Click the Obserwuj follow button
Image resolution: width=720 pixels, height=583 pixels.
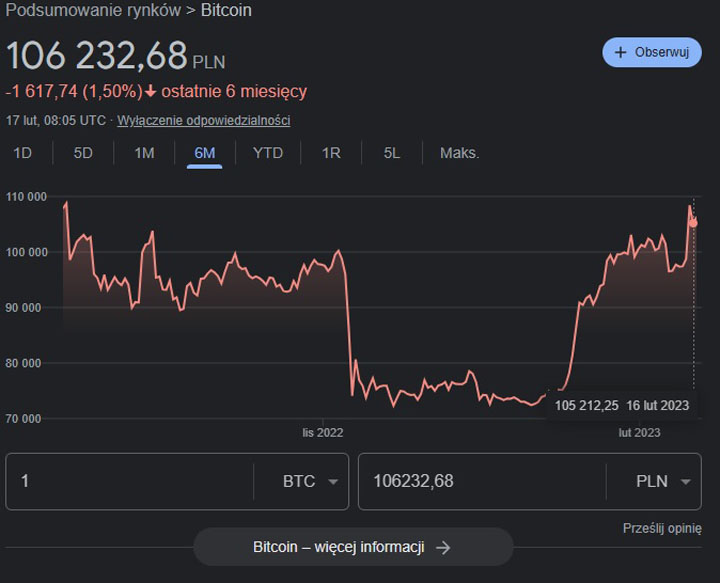point(651,52)
